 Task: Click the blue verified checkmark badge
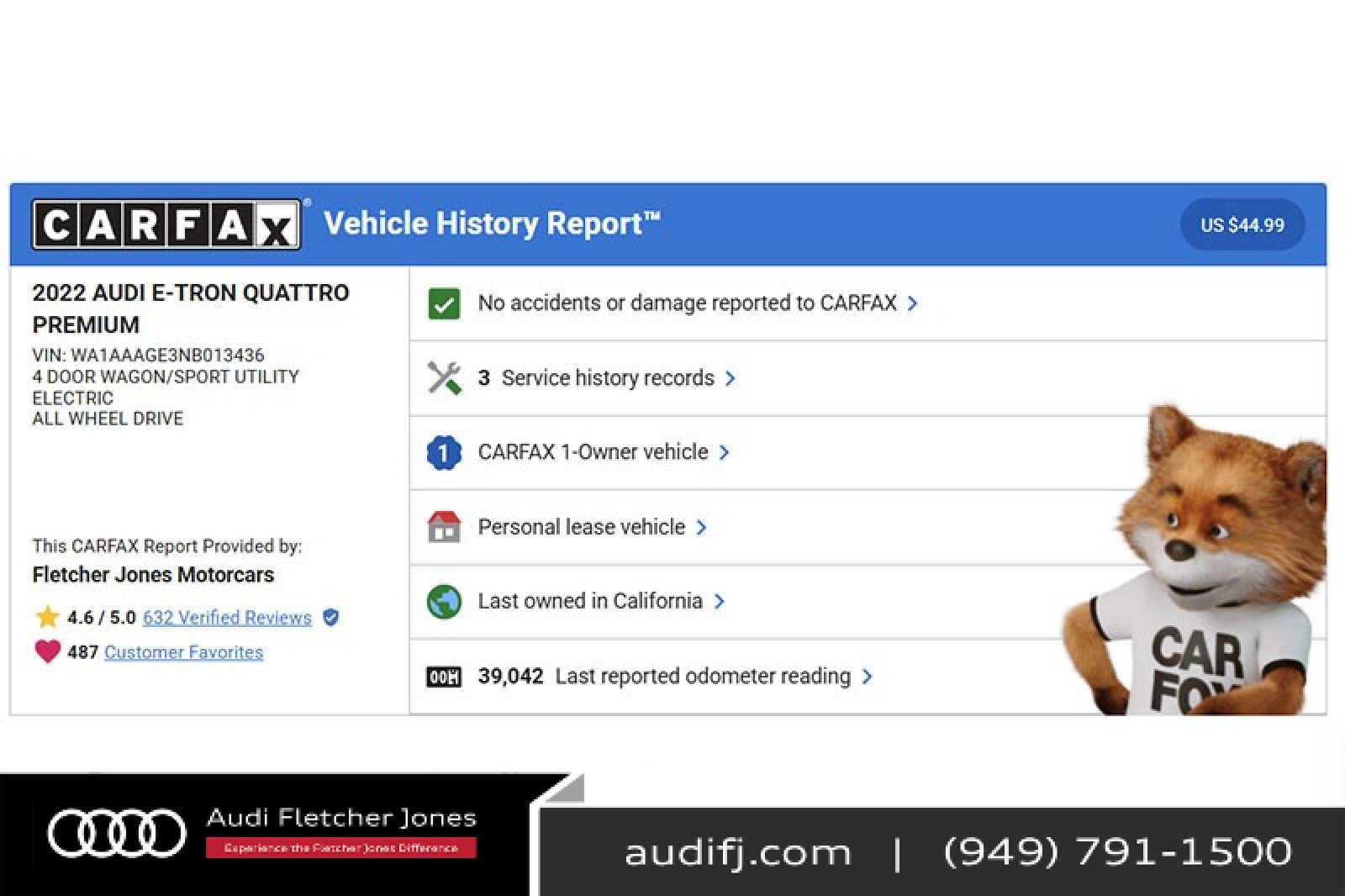[331, 617]
